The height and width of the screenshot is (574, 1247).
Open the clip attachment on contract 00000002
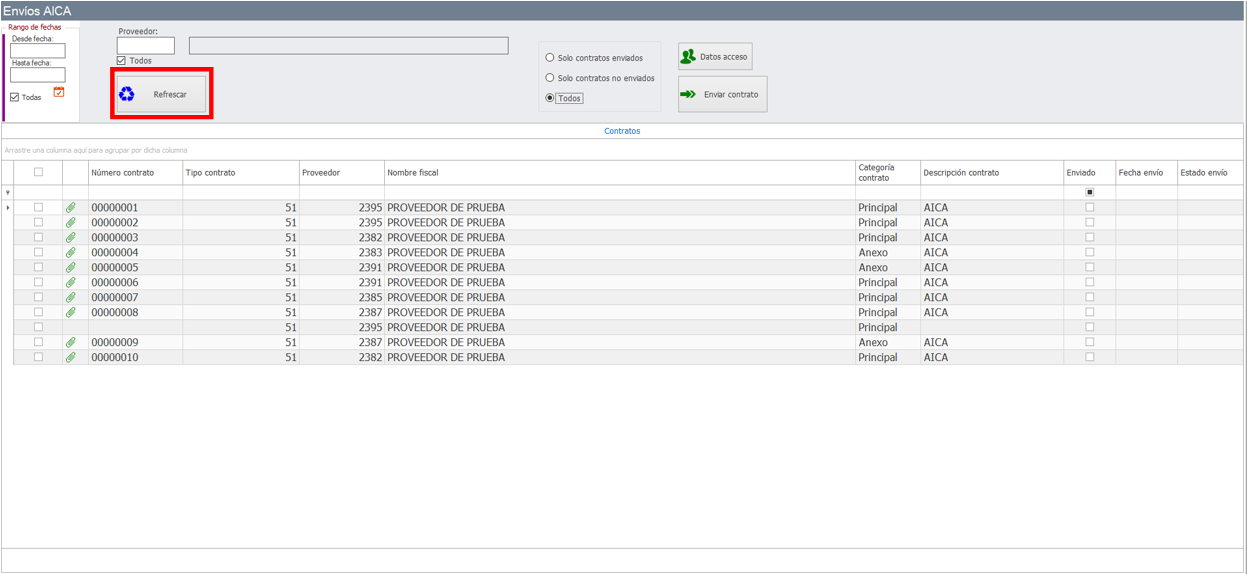tap(71, 223)
